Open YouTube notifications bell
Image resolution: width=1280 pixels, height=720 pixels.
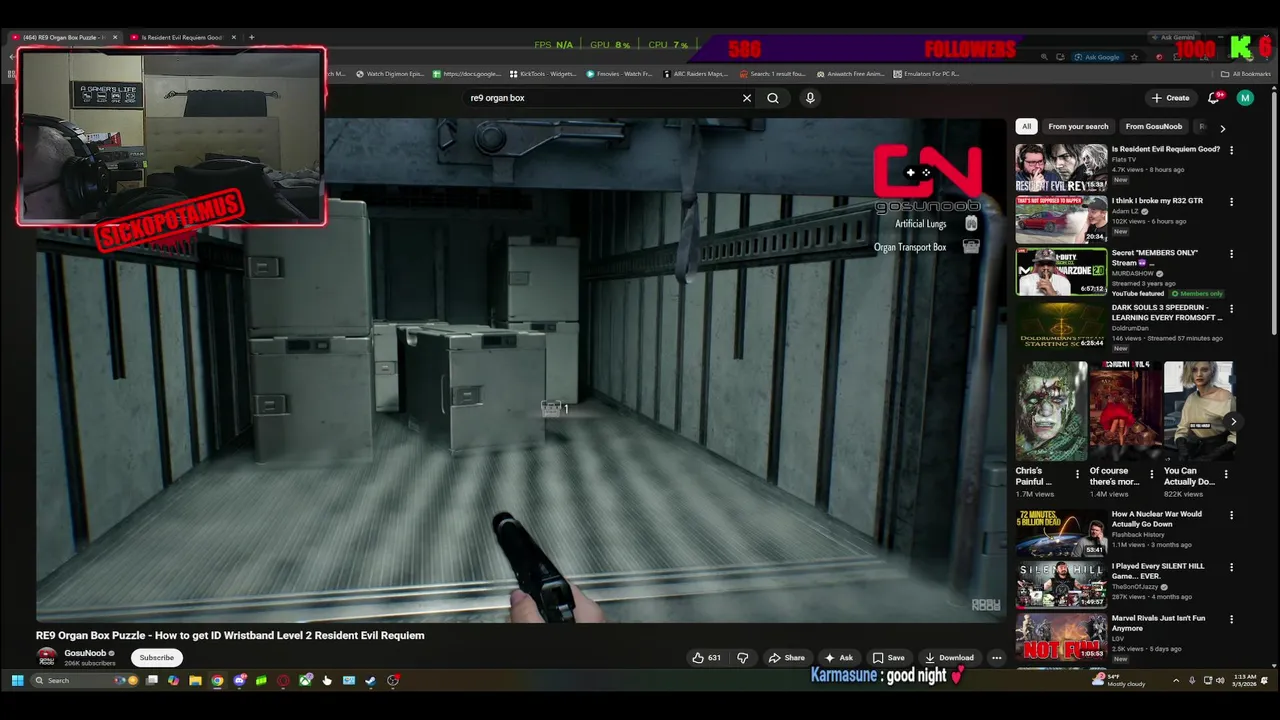[x=1214, y=98]
